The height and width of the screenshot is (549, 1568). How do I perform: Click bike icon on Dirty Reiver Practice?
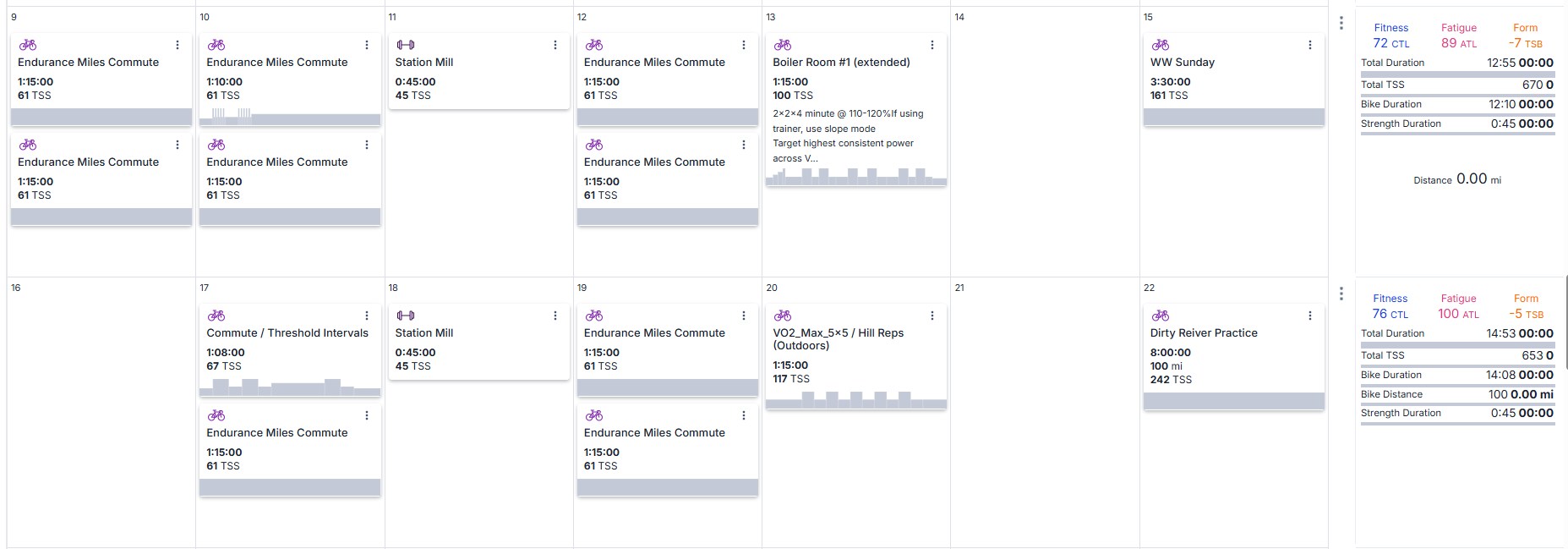[x=1161, y=316]
